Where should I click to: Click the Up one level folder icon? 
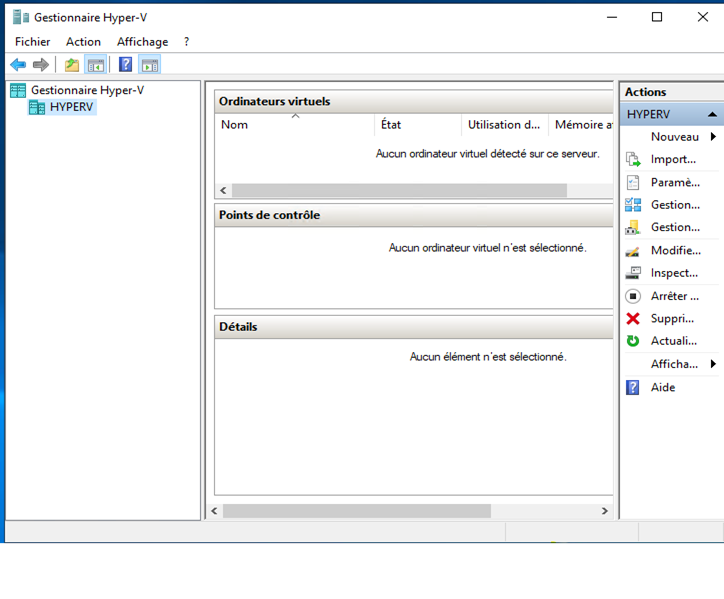pyautogui.click(x=71, y=65)
